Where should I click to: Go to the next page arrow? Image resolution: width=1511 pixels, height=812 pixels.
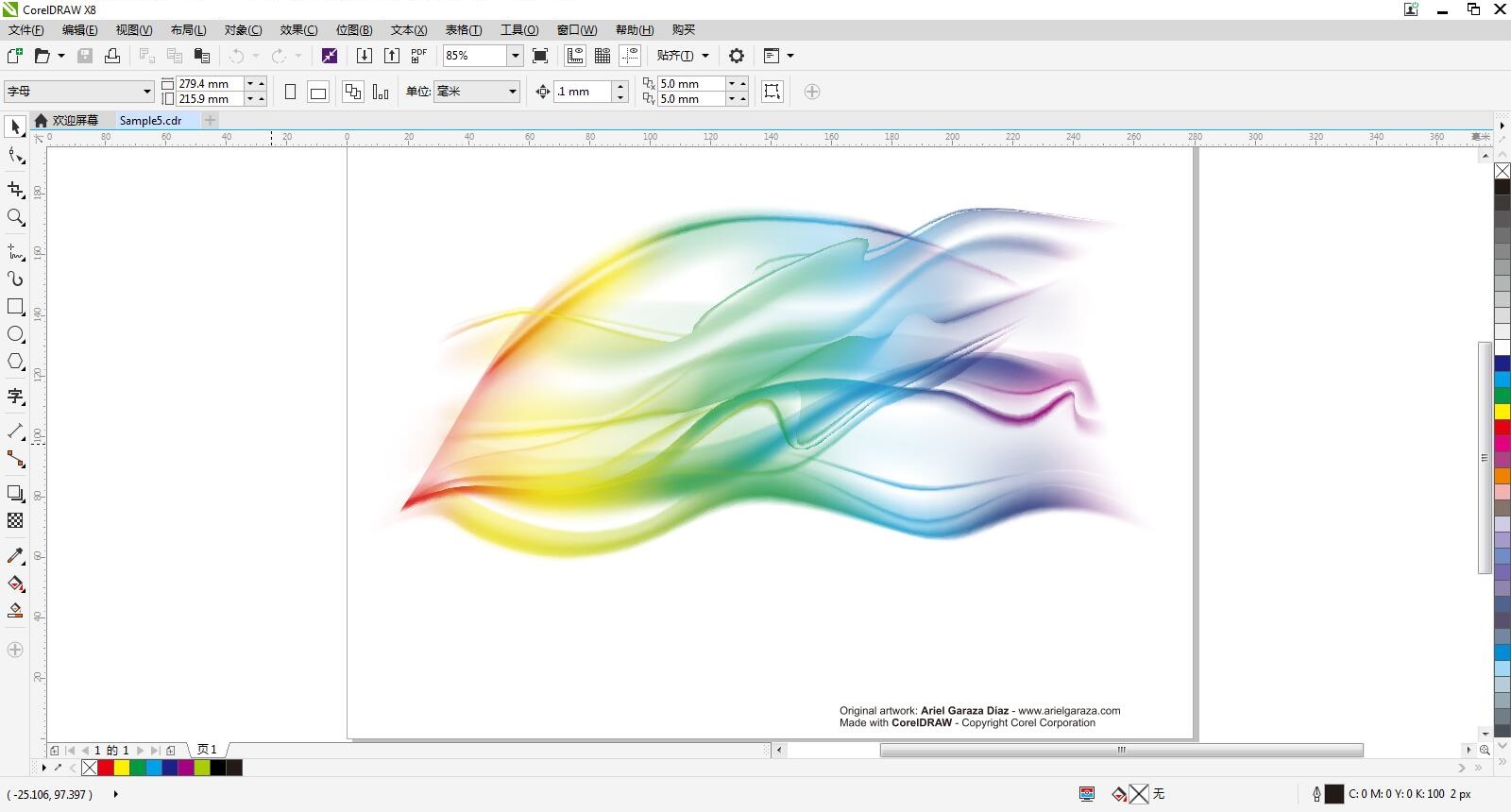click(x=141, y=751)
